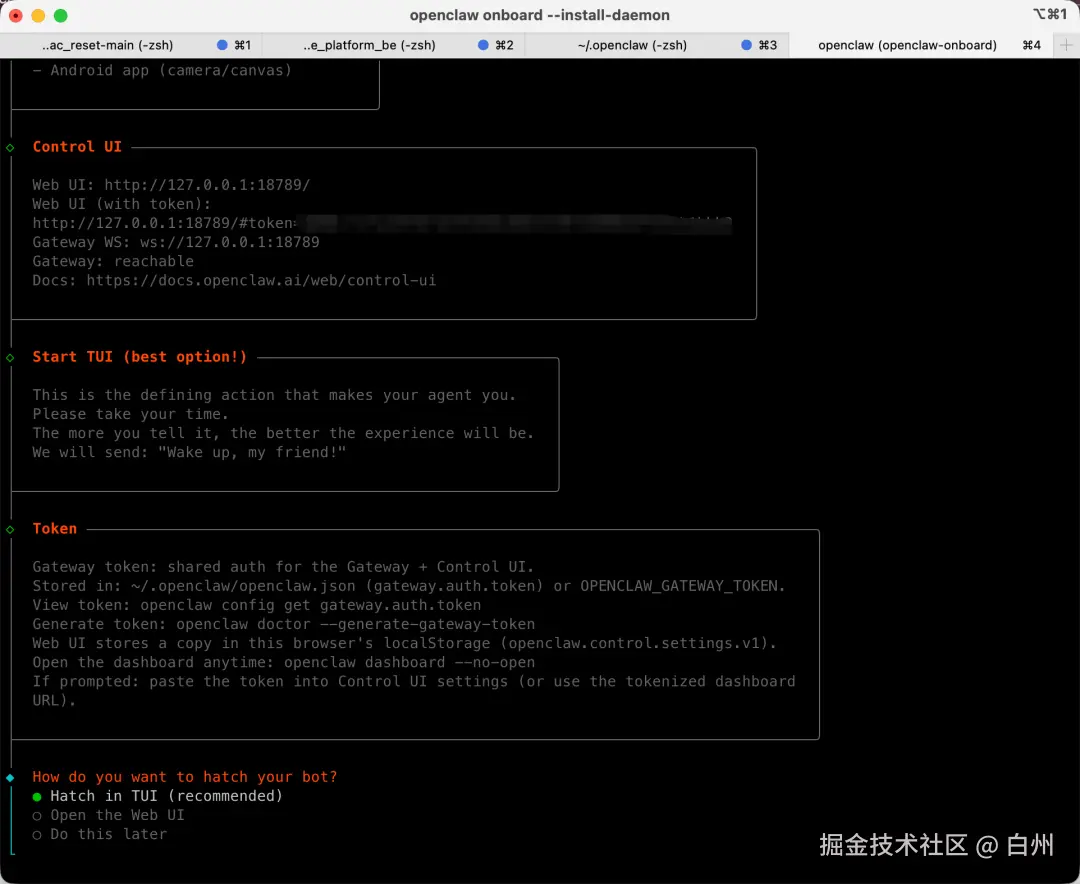Click 'The more you tell it' line
Screen dimensions: 1080x884
[x=283, y=433]
